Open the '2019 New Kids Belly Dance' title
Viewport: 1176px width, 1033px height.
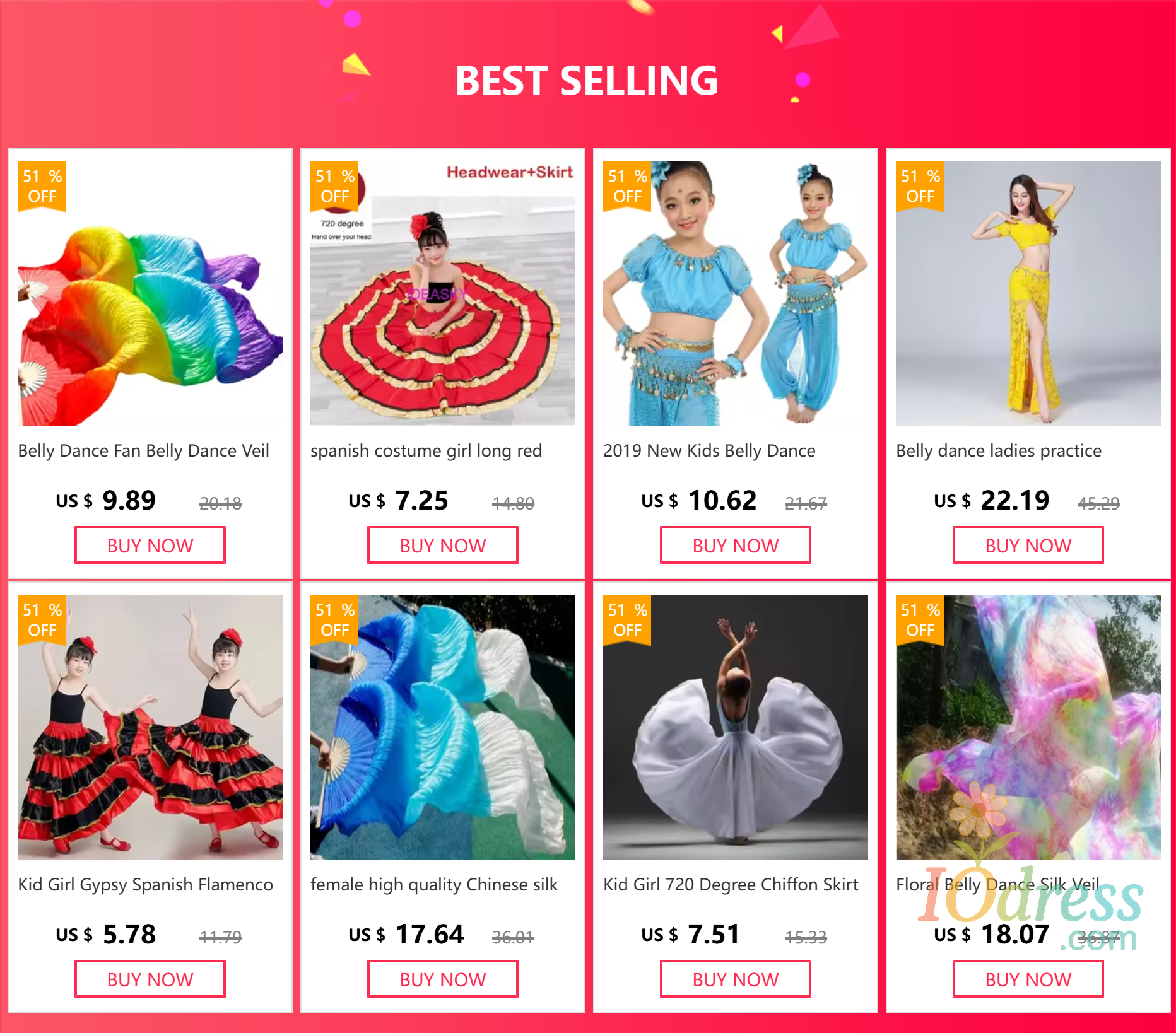[710, 451]
